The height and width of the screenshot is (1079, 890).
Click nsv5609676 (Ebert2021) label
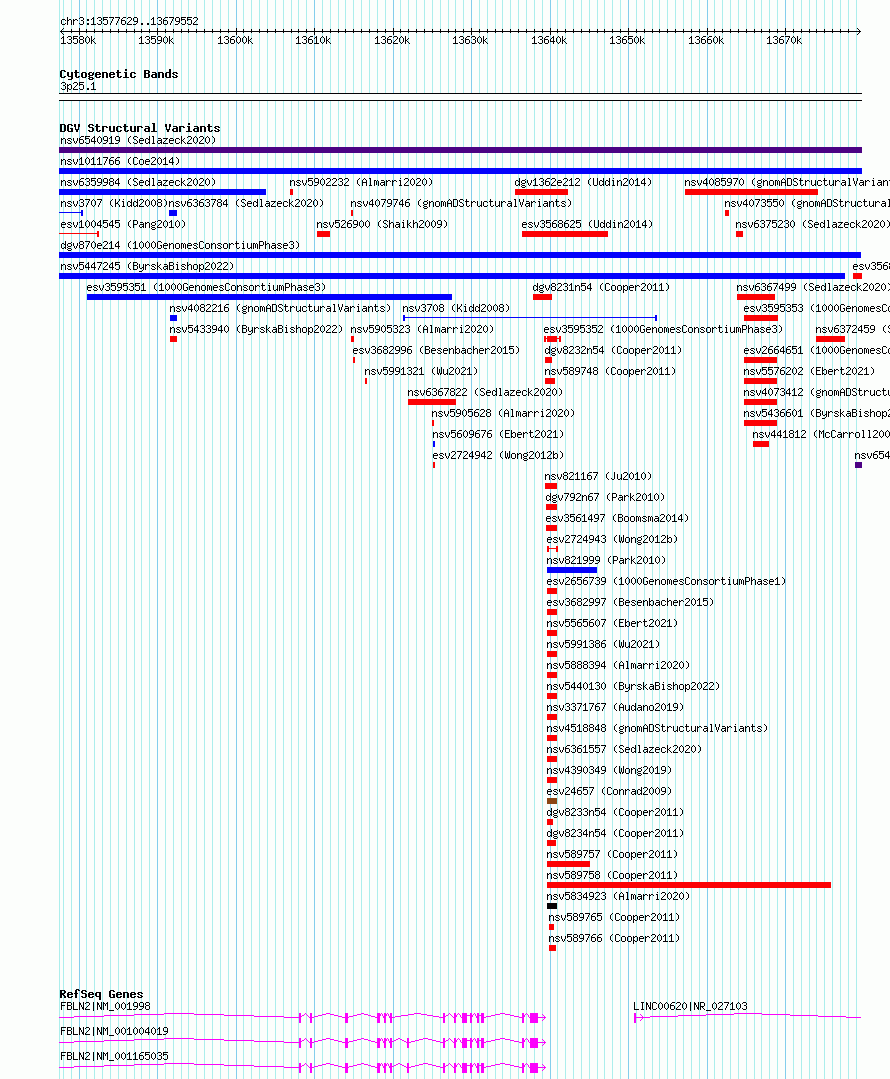coord(498,434)
